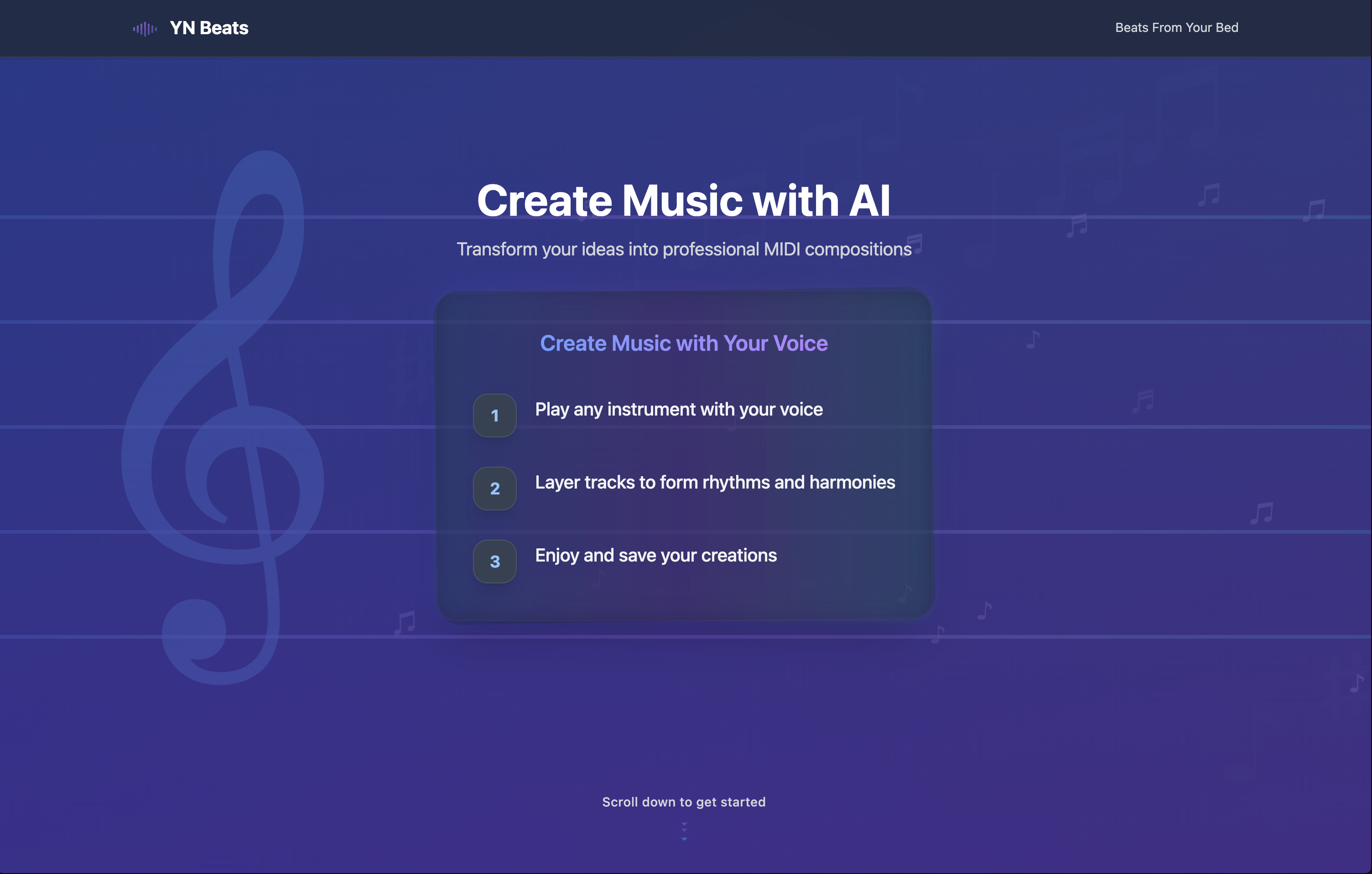1372x874 pixels.
Task: Click Layer tracks to form rhythms text
Action: (x=714, y=482)
